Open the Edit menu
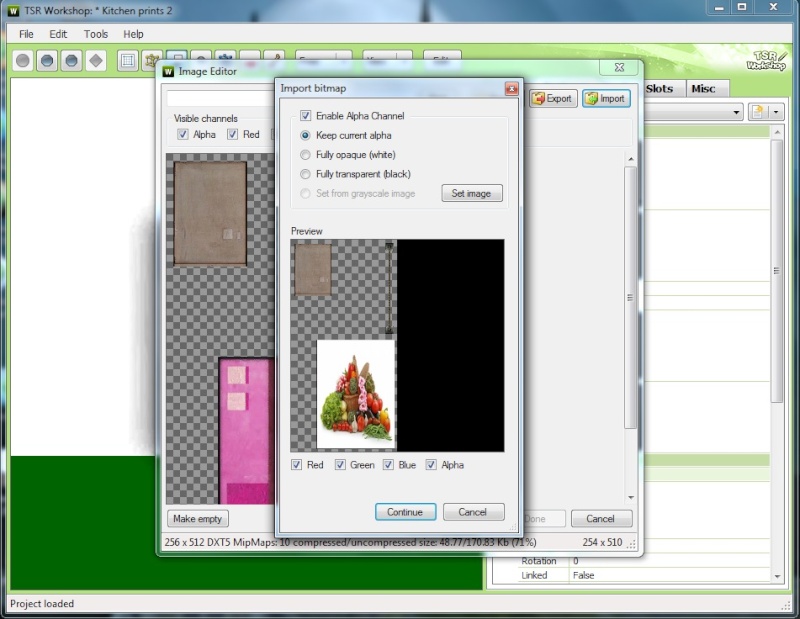 (x=58, y=34)
